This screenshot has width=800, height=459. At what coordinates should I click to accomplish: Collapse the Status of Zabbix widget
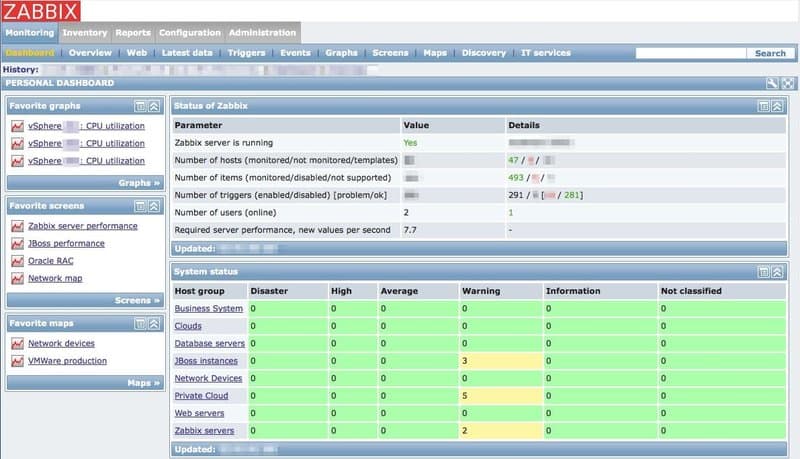pyautogui.click(x=777, y=106)
